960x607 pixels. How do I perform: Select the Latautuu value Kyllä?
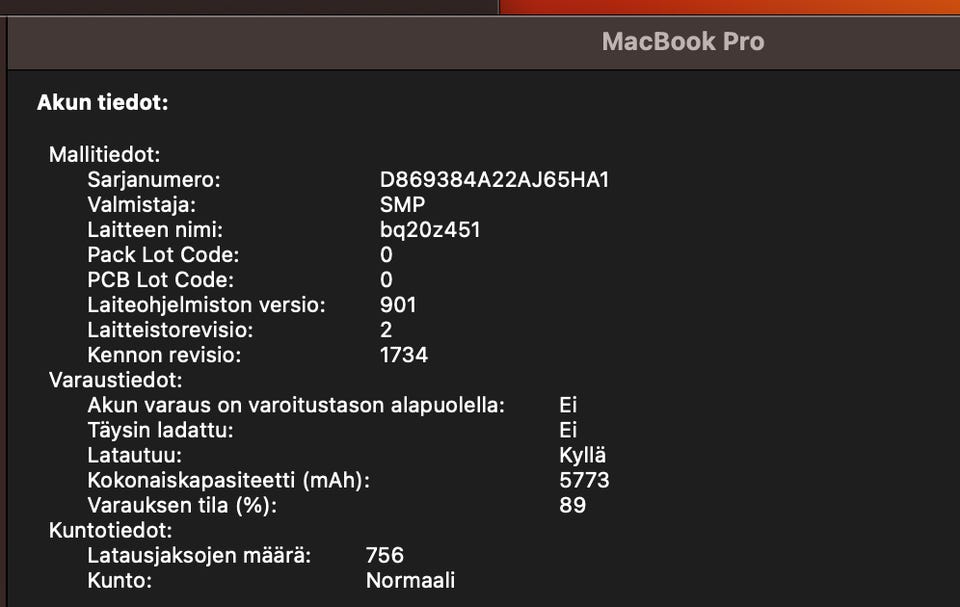click(x=583, y=455)
